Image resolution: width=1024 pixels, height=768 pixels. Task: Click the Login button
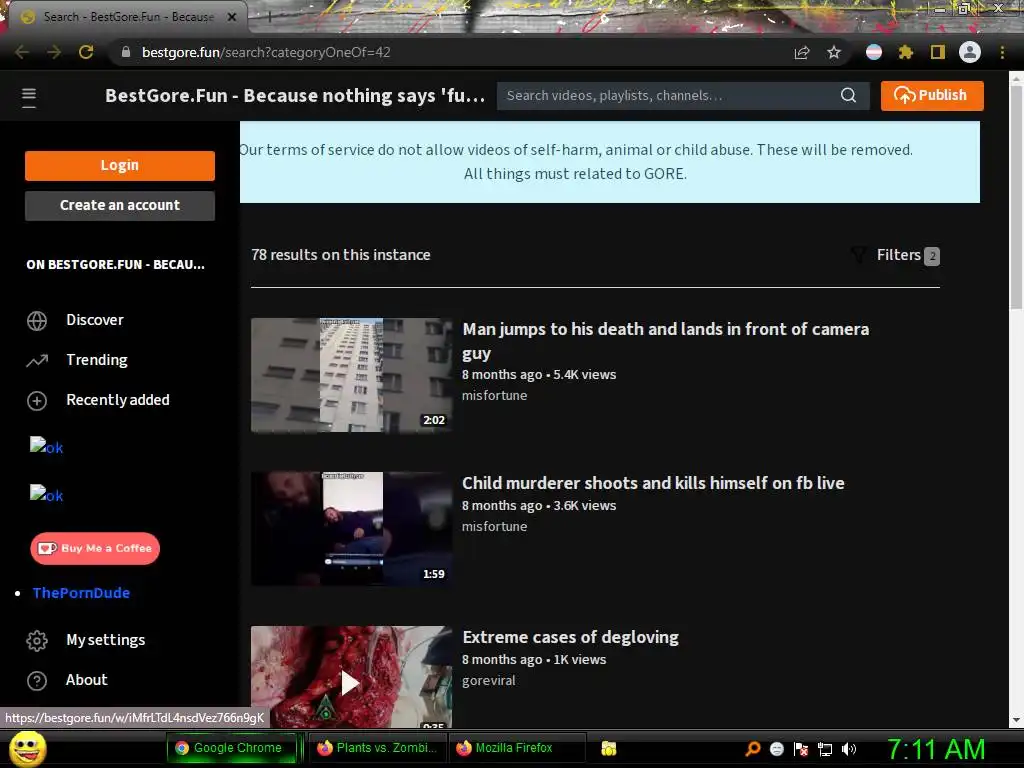click(120, 165)
